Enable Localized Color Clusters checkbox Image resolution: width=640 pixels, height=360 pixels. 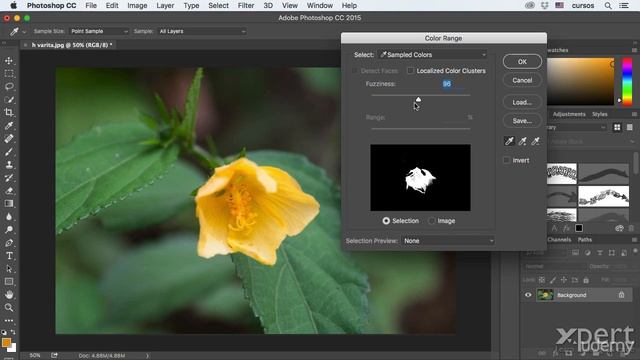410,71
